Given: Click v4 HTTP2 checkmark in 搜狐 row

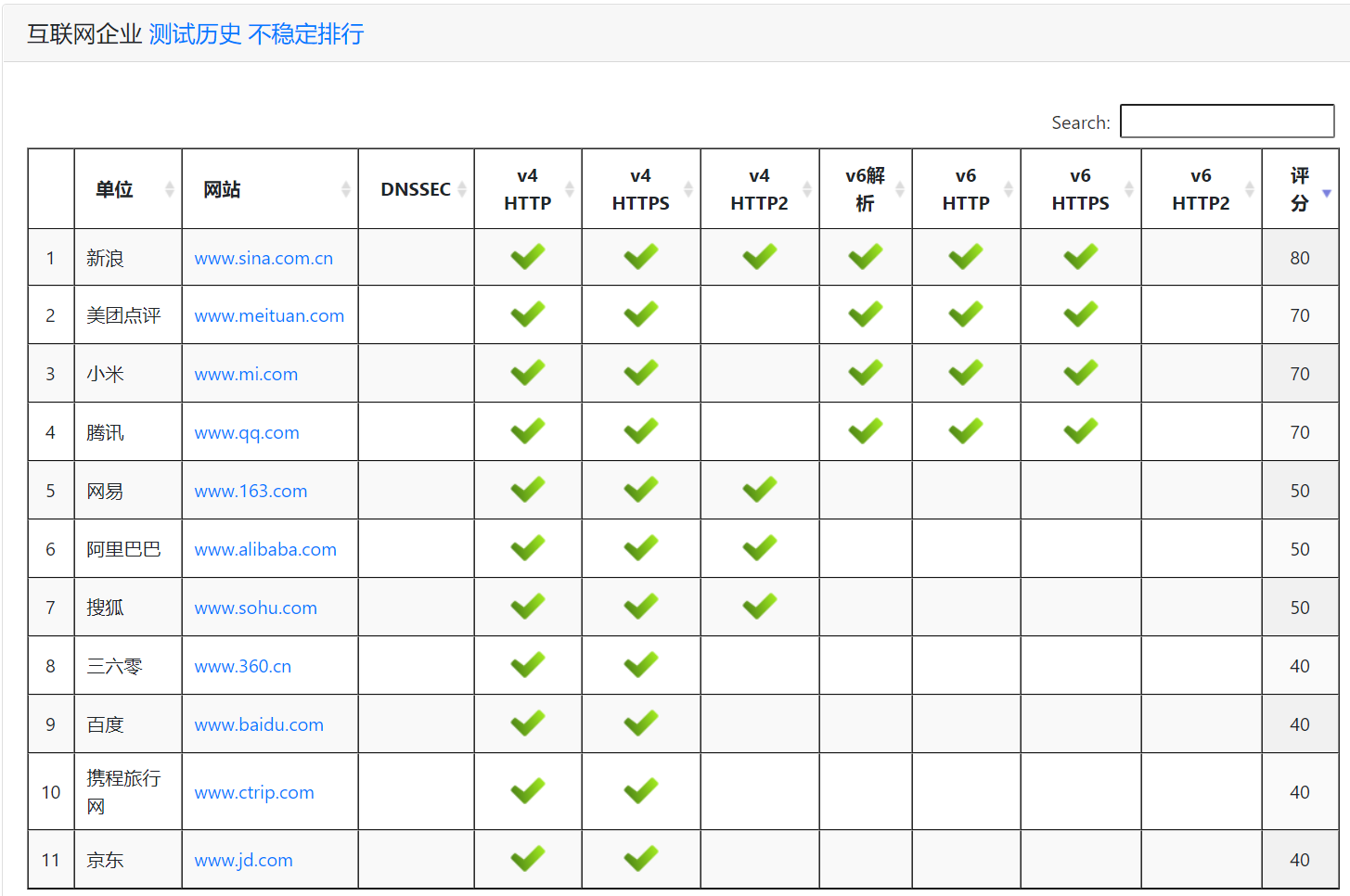Looking at the screenshot, I should click(x=760, y=607).
